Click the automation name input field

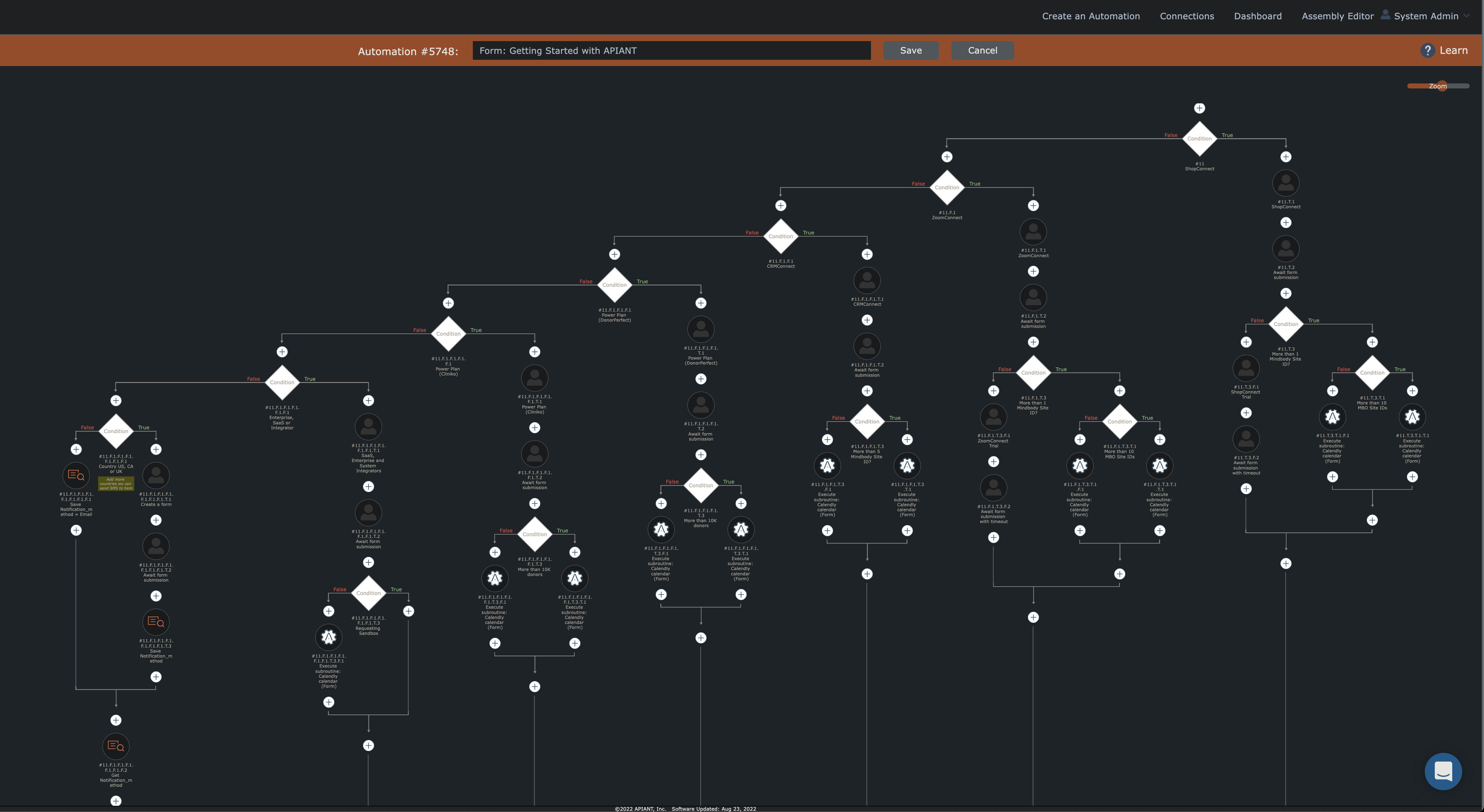pos(671,51)
